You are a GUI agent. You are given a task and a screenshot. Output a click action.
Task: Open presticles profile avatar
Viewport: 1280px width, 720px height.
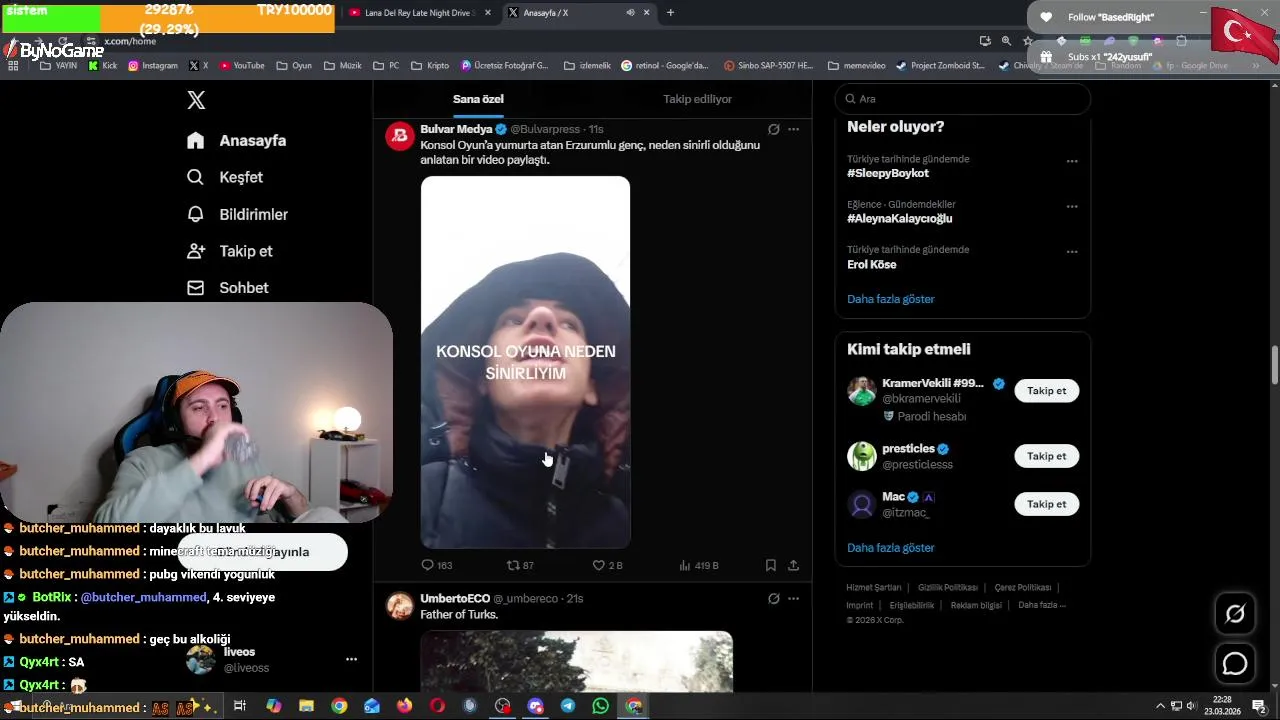tap(861, 456)
